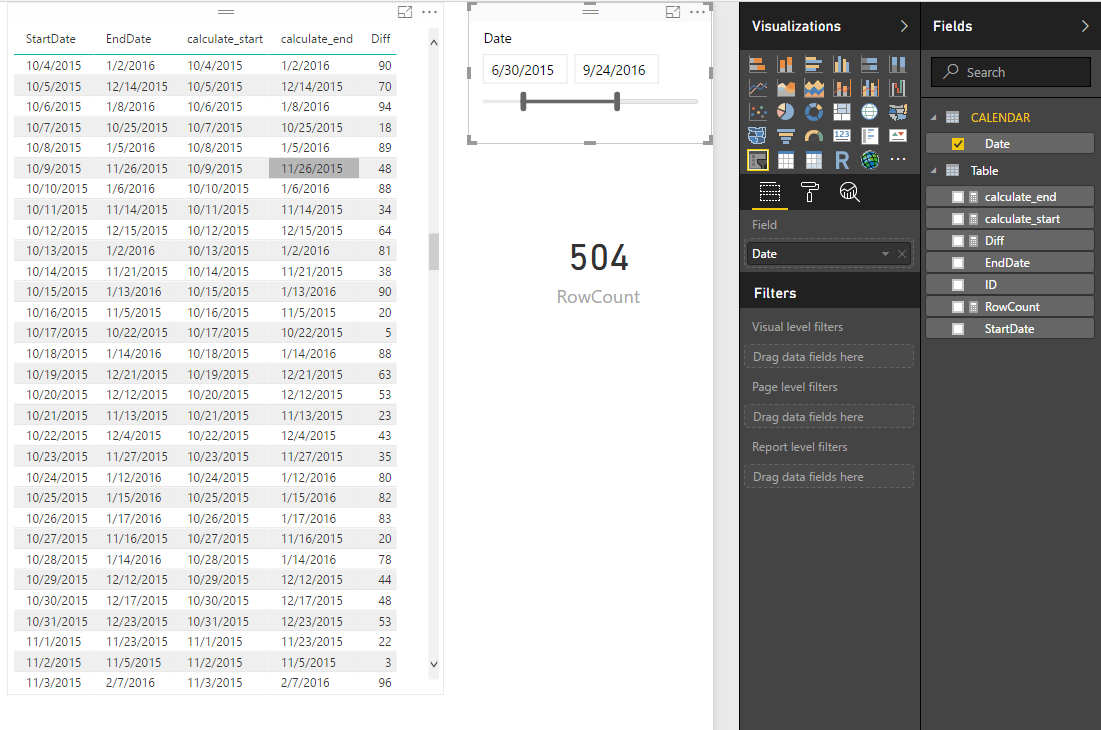This screenshot has height=730, width=1101.
Task: Select the Line and stacked column chart
Action: click(x=841, y=88)
